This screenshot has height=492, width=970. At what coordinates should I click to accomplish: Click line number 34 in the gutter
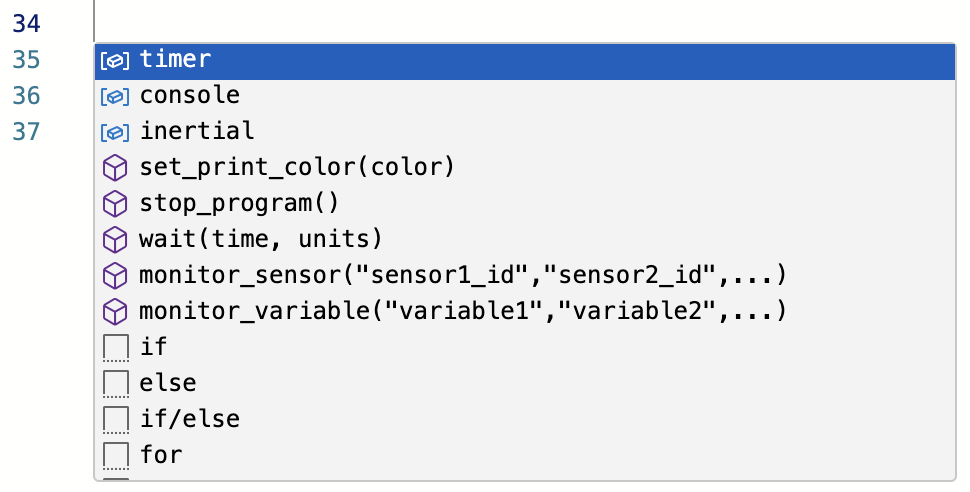point(26,22)
